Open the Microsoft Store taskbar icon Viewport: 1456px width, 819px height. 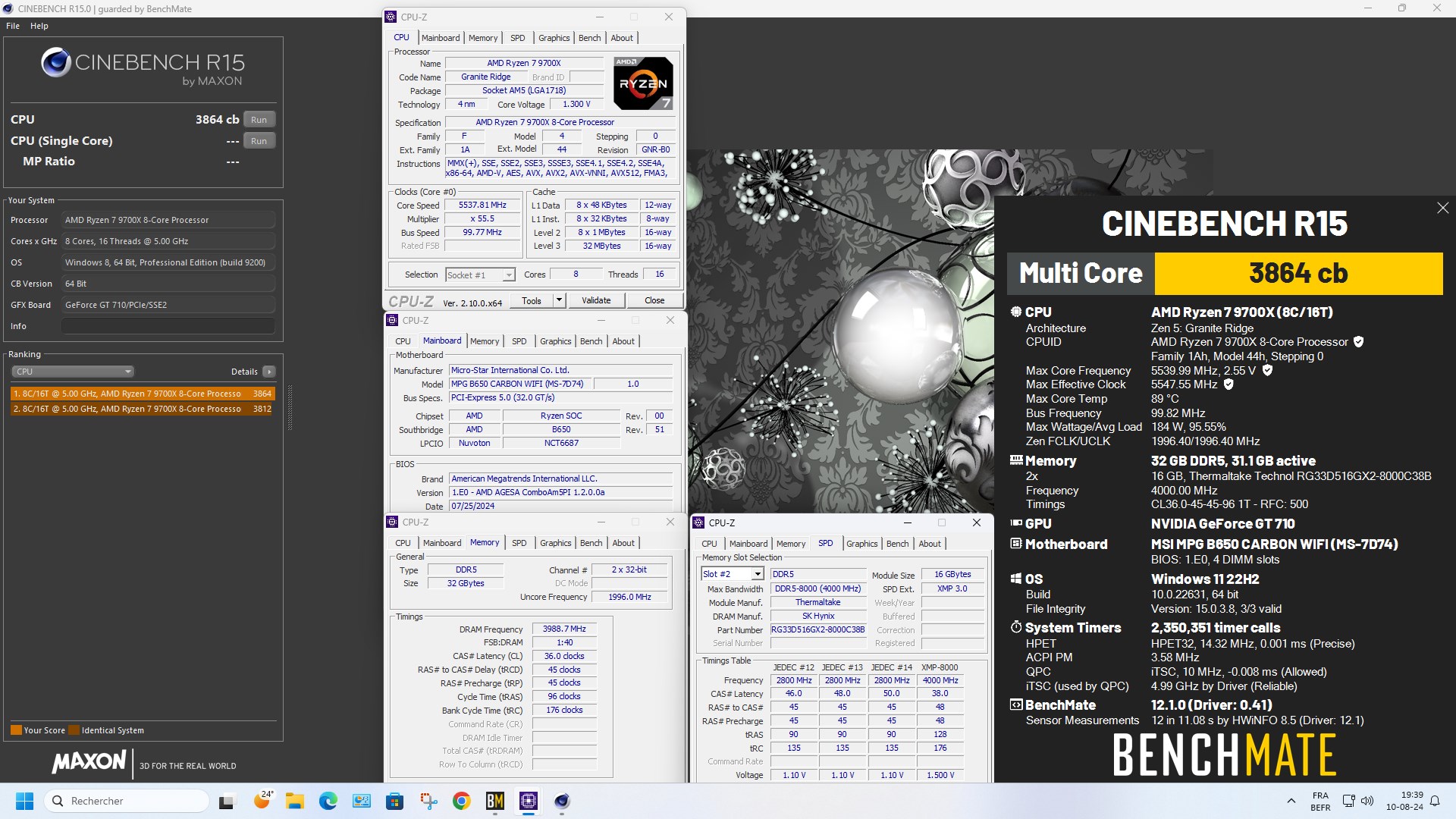point(394,801)
